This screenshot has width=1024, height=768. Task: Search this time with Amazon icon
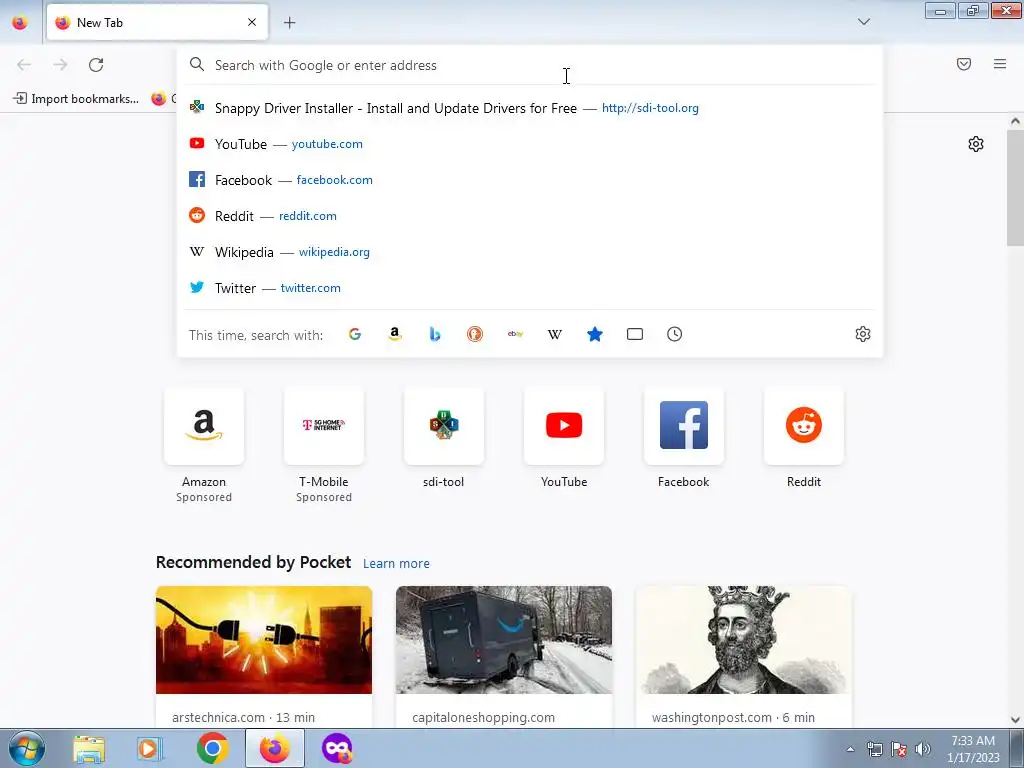[394, 334]
